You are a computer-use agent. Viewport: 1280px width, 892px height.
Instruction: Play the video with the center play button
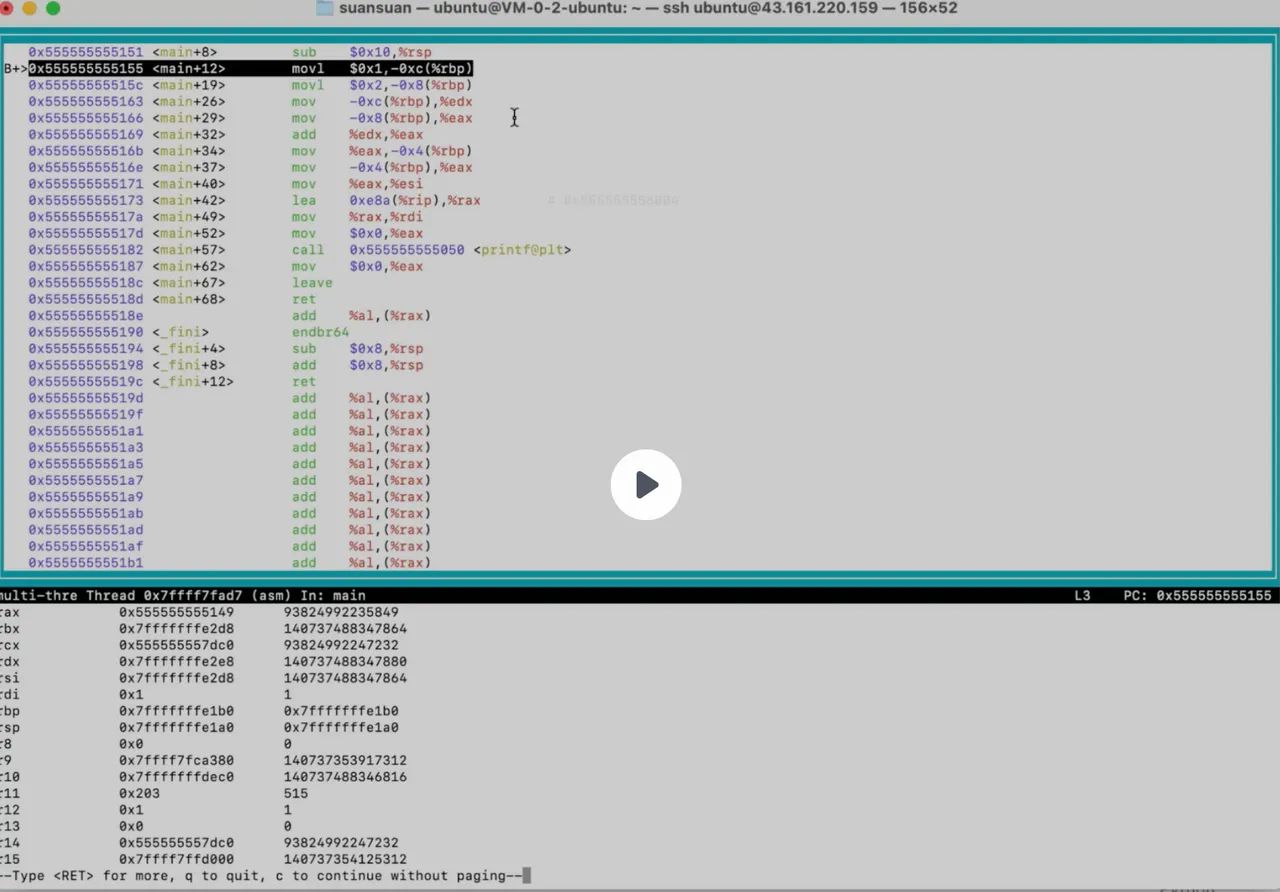pyautogui.click(x=646, y=485)
